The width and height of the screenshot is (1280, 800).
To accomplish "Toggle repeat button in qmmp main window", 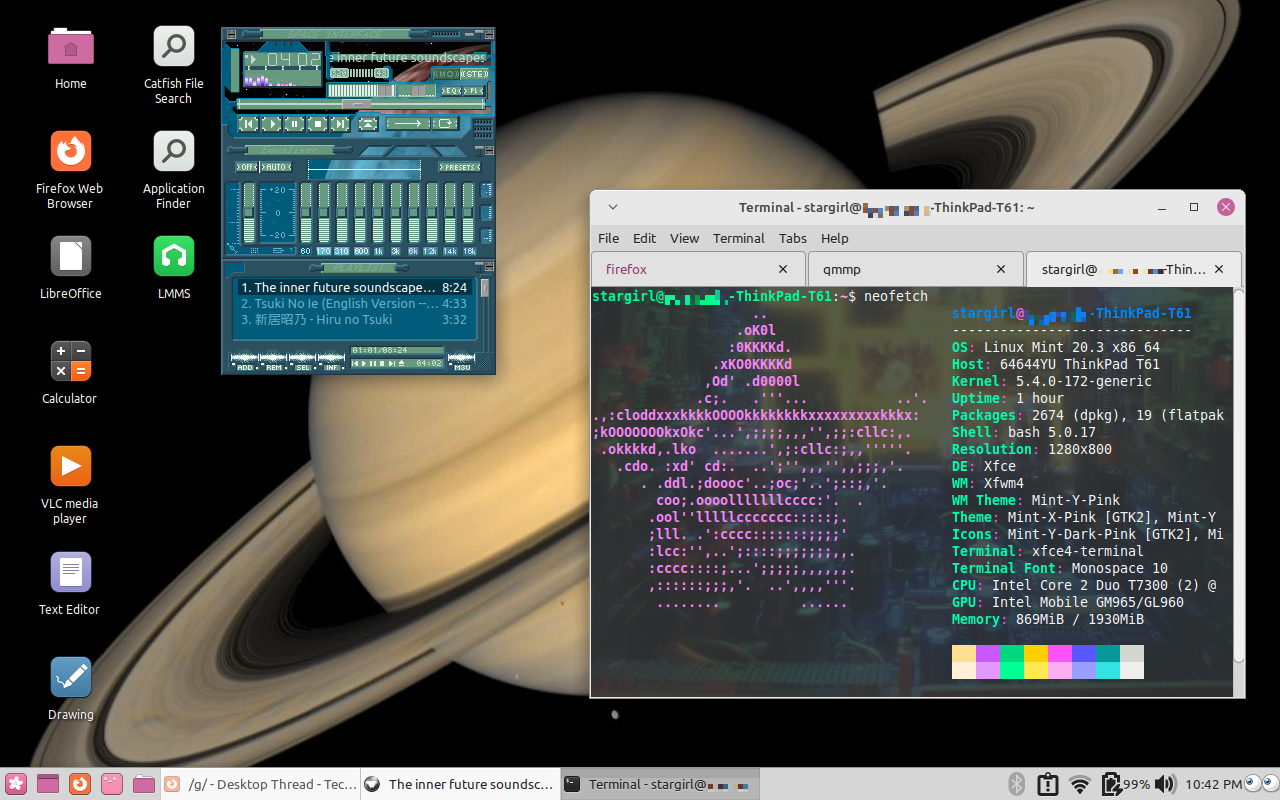I will 446,124.
